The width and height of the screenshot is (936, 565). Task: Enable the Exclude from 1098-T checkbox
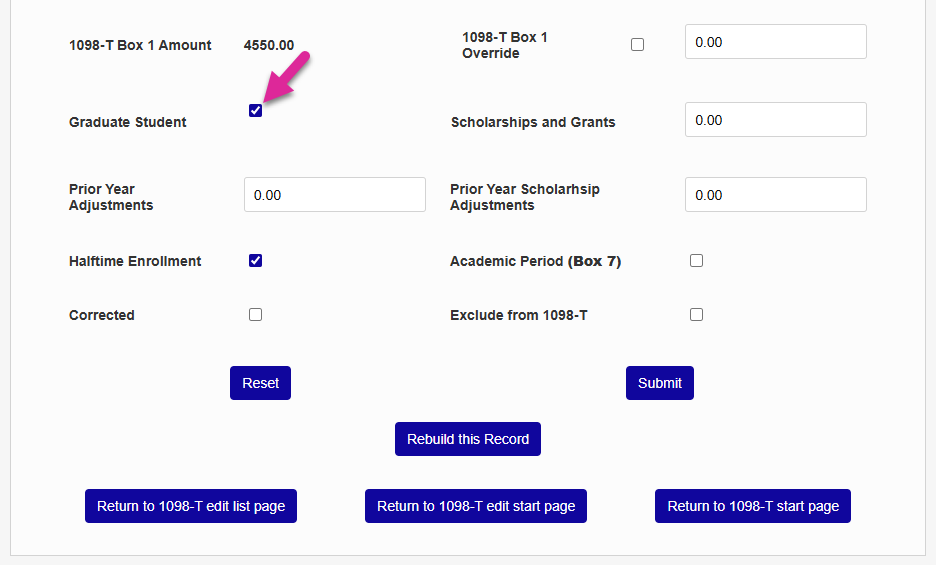click(697, 314)
